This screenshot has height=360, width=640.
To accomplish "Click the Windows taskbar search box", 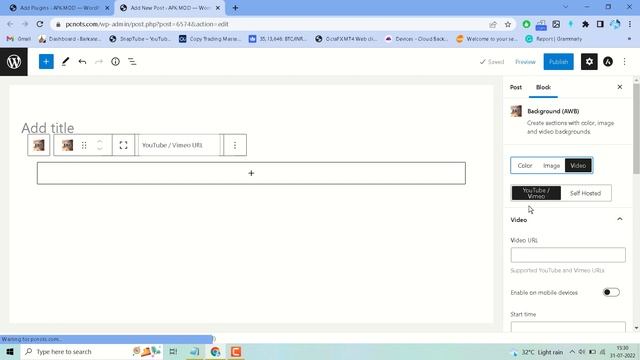I will [92, 351].
